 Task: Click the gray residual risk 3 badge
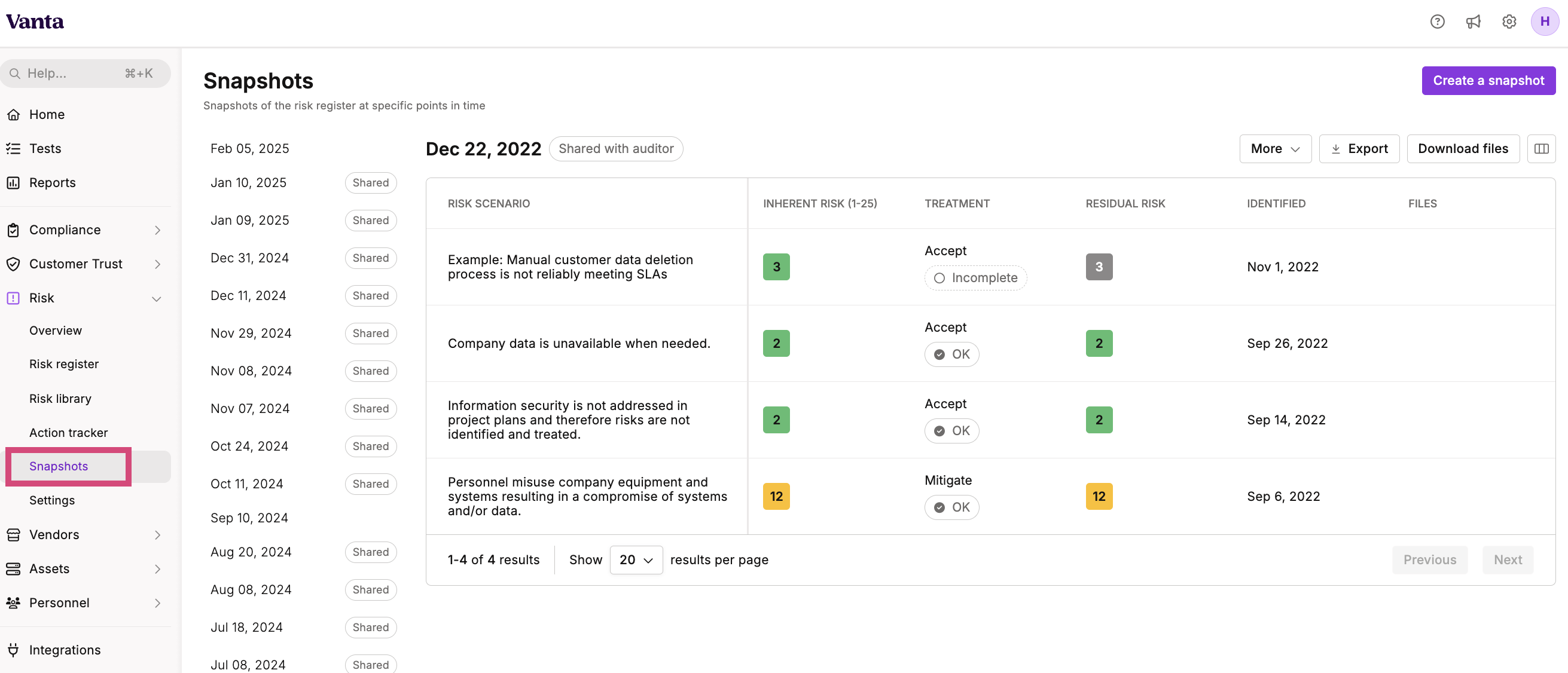pyautogui.click(x=1099, y=267)
